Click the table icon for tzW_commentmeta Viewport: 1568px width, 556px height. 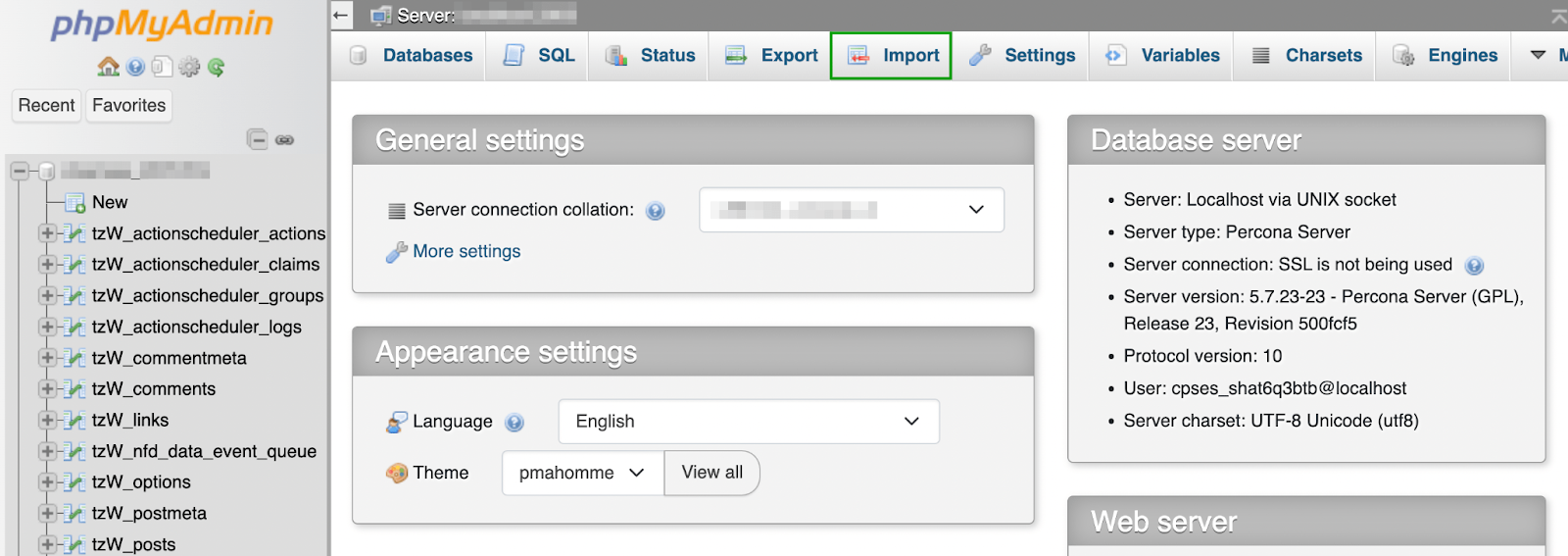click(x=74, y=358)
